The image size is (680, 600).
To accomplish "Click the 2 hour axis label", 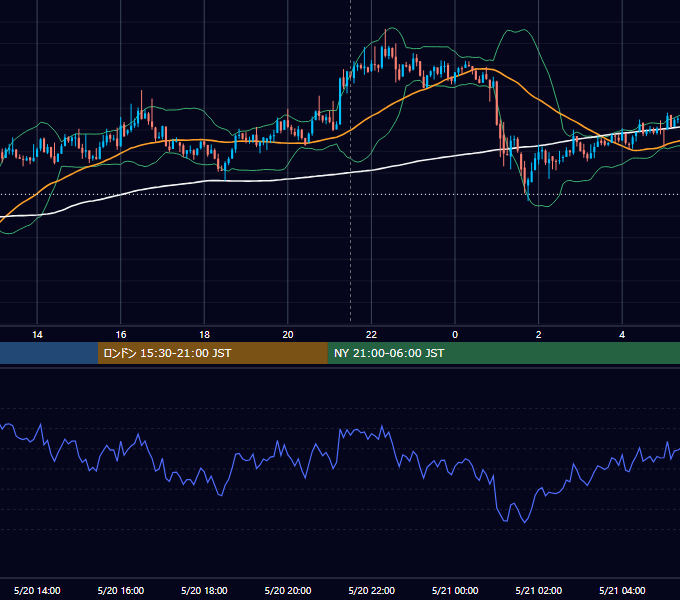I will 539,335.
